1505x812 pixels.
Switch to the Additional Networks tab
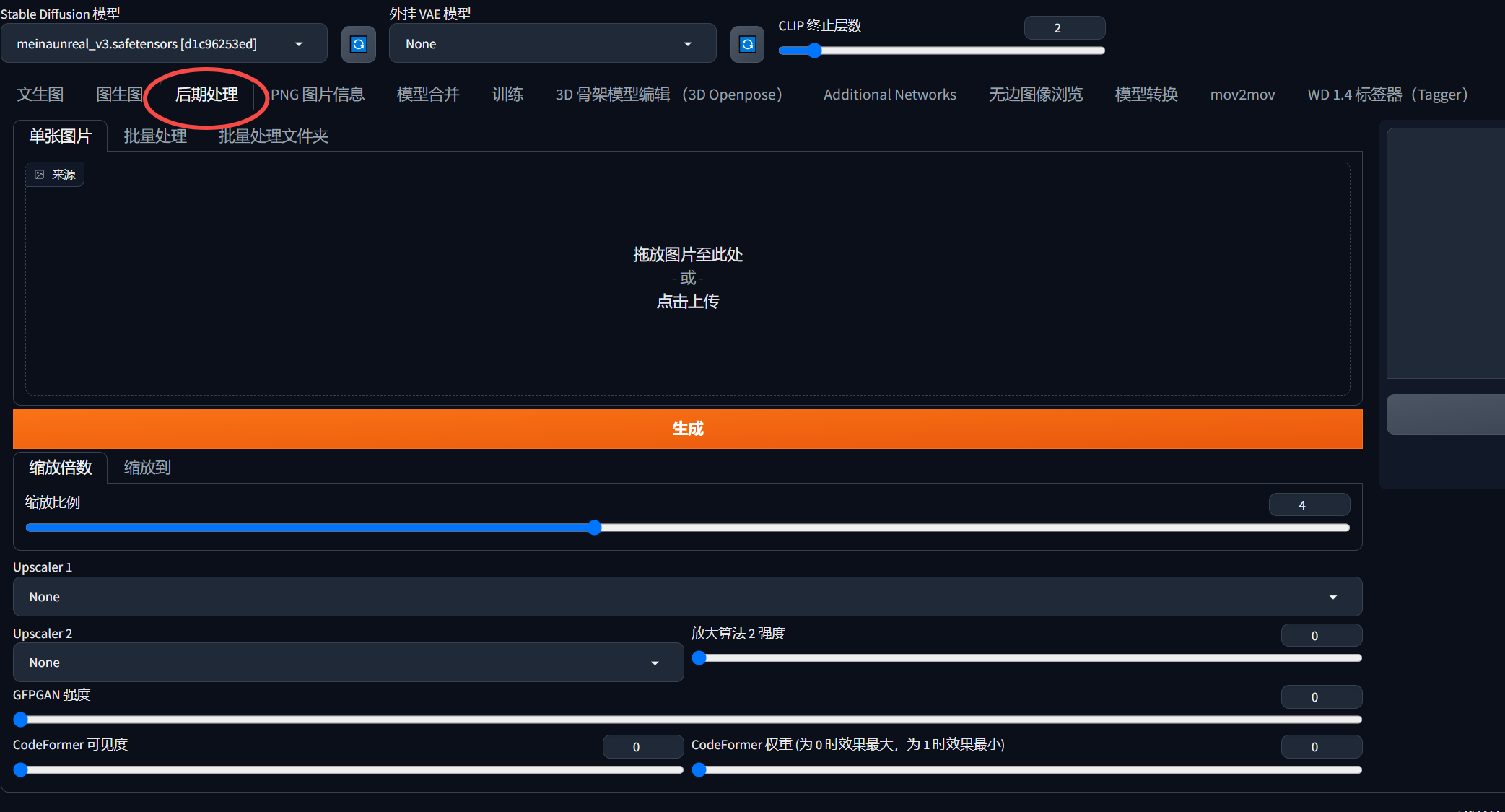pos(889,95)
